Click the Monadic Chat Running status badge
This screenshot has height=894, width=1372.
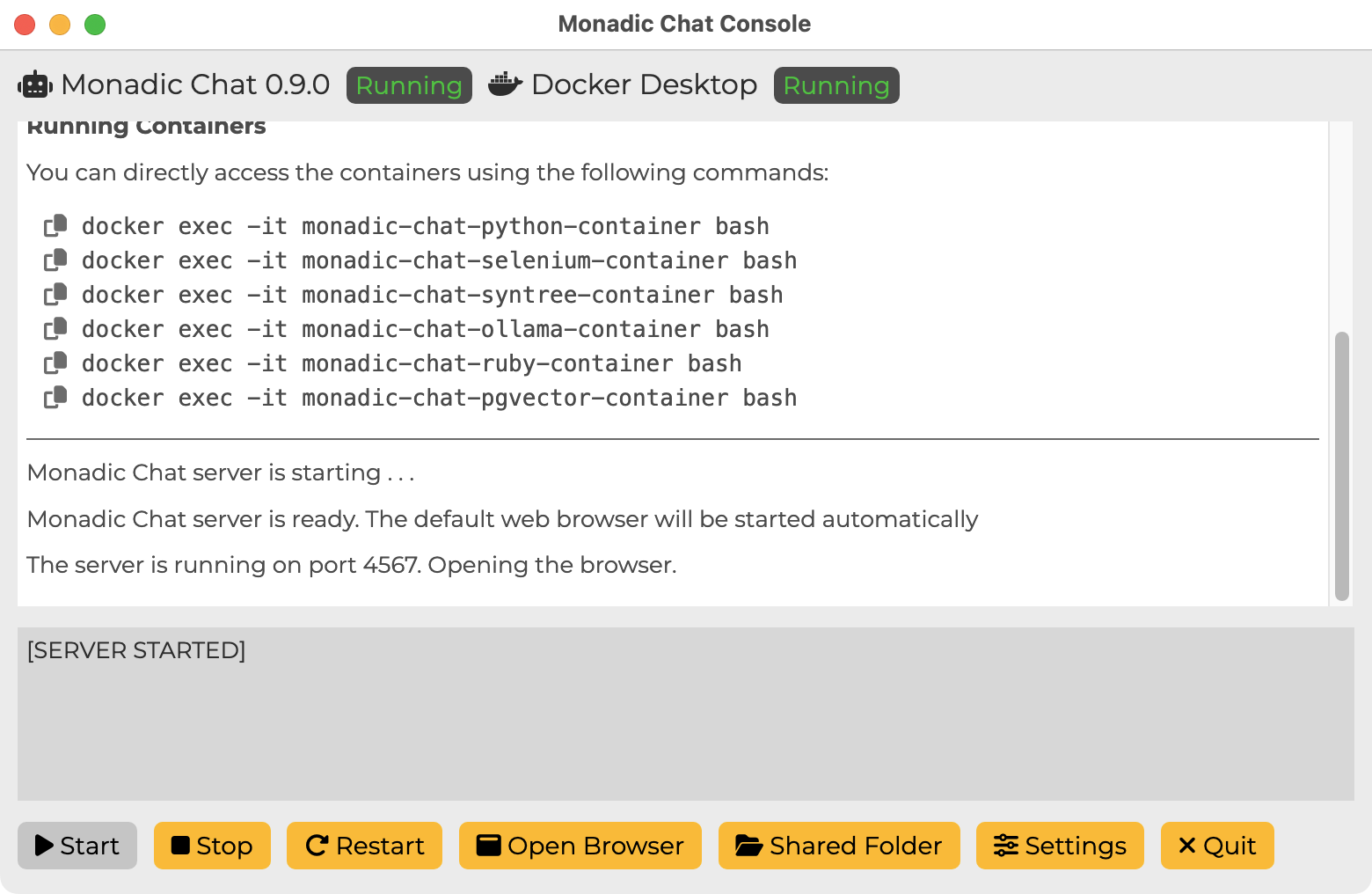[x=409, y=85]
